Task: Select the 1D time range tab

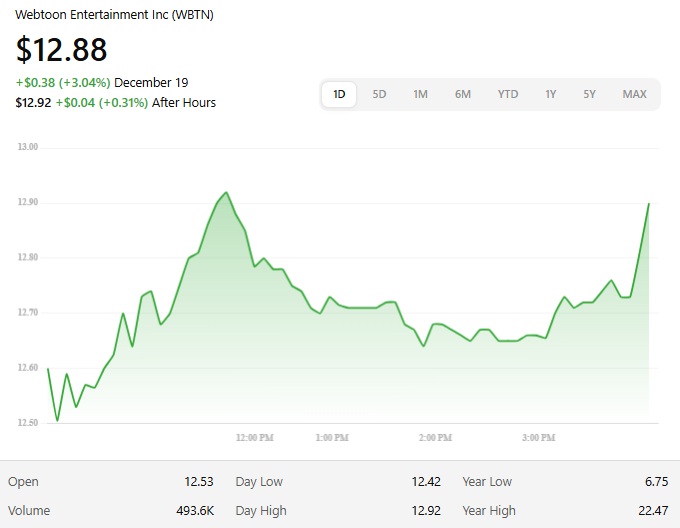Action: coord(339,94)
